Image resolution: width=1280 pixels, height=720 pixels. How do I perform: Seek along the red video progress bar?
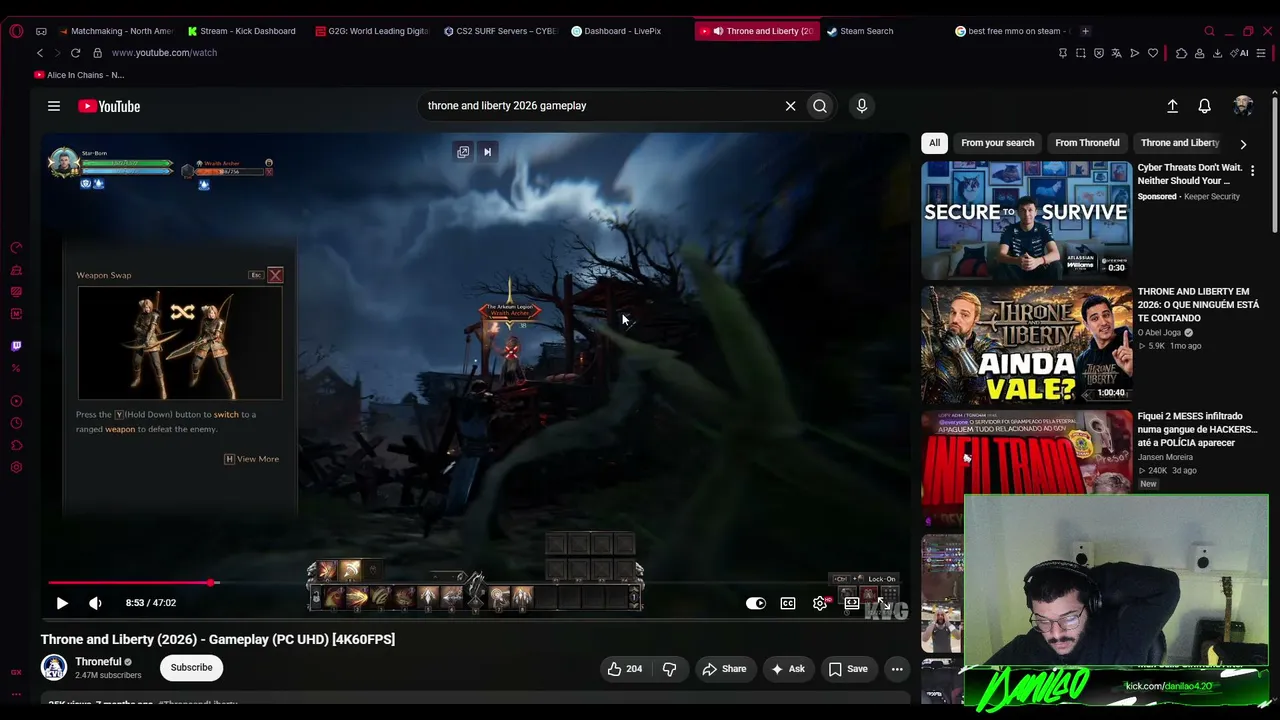coord(477,582)
